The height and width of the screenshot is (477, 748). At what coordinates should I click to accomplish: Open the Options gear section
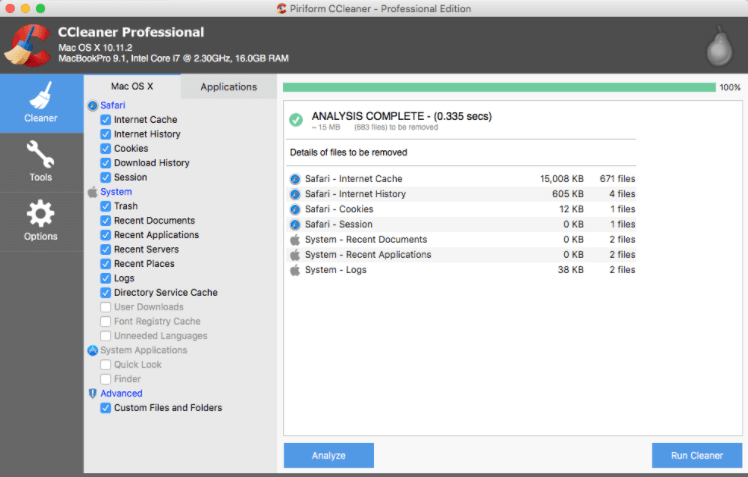(x=42, y=221)
